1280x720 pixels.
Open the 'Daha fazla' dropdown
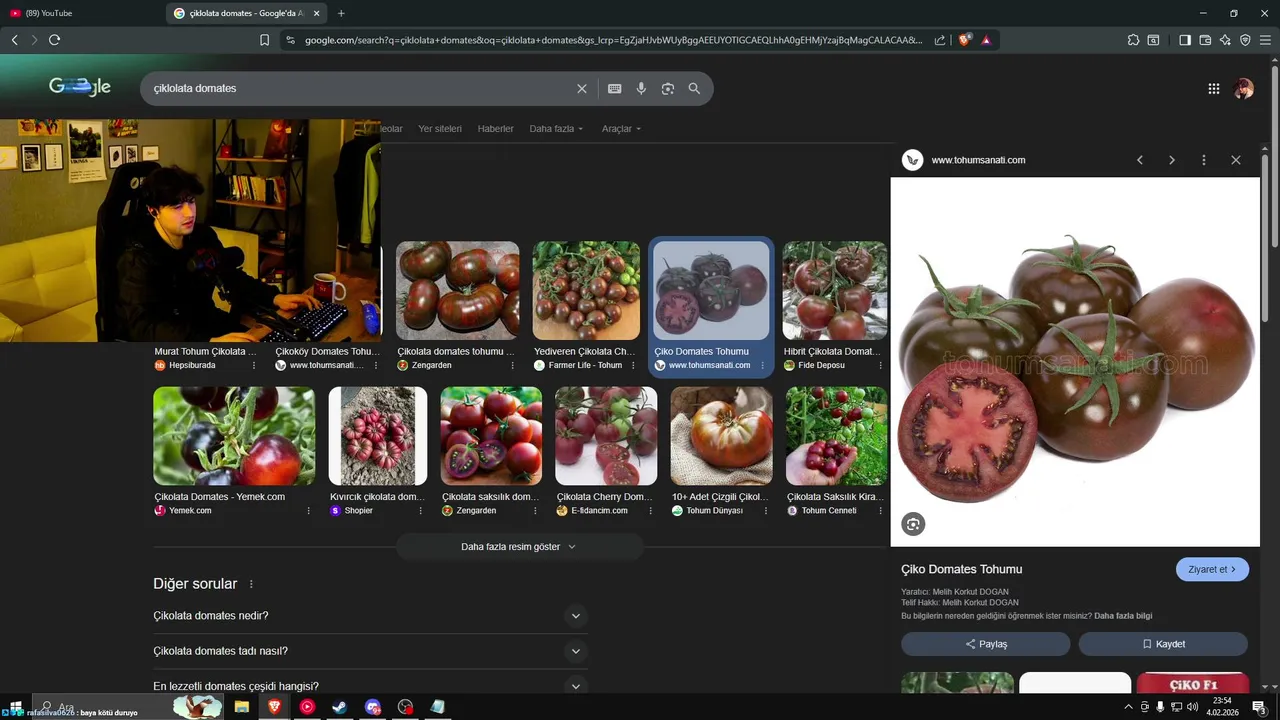(x=556, y=129)
